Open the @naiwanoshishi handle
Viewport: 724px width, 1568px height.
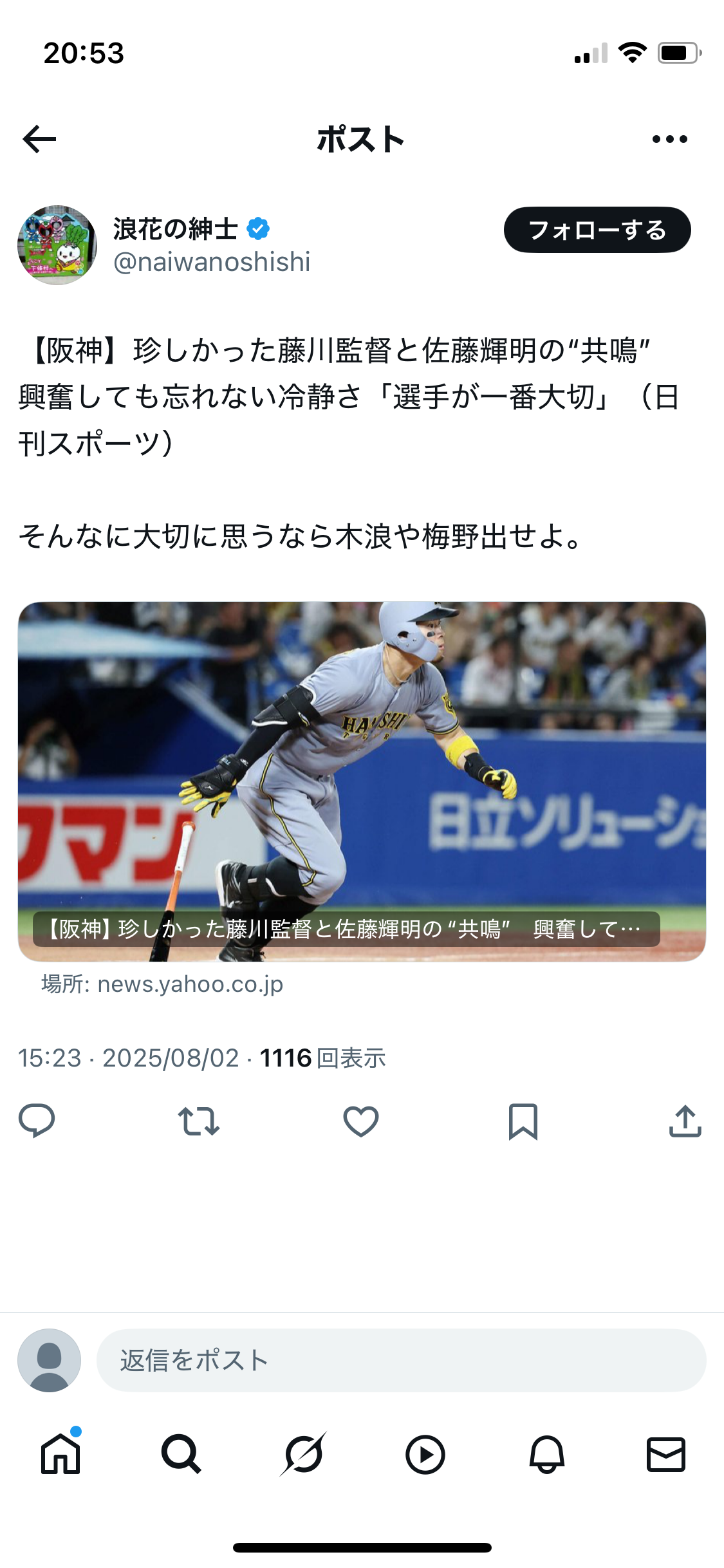212,262
